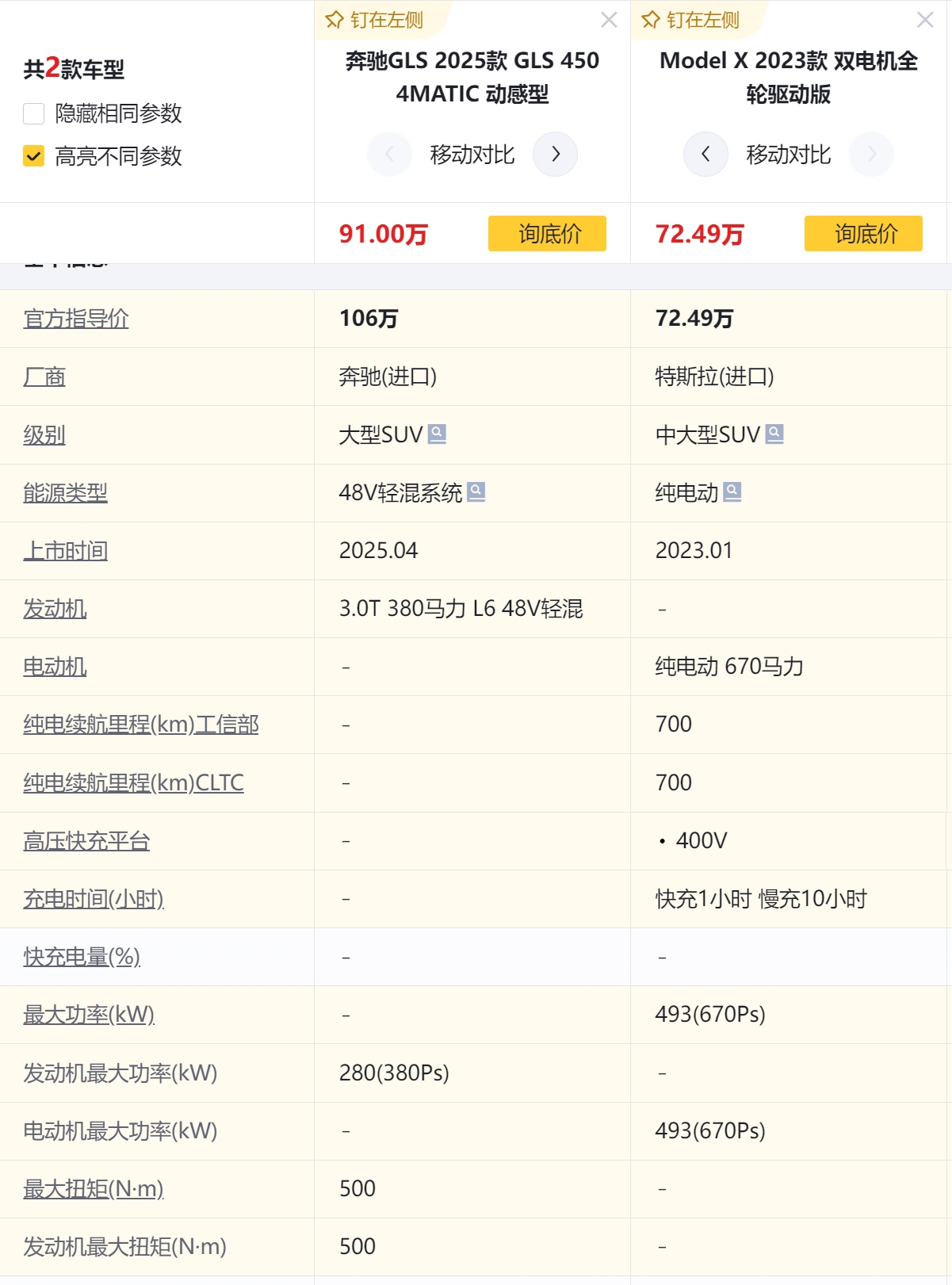The height and width of the screenshot is (1285, 952).
Task: Move the Model X column left with arrow
Action: [705, 154]
